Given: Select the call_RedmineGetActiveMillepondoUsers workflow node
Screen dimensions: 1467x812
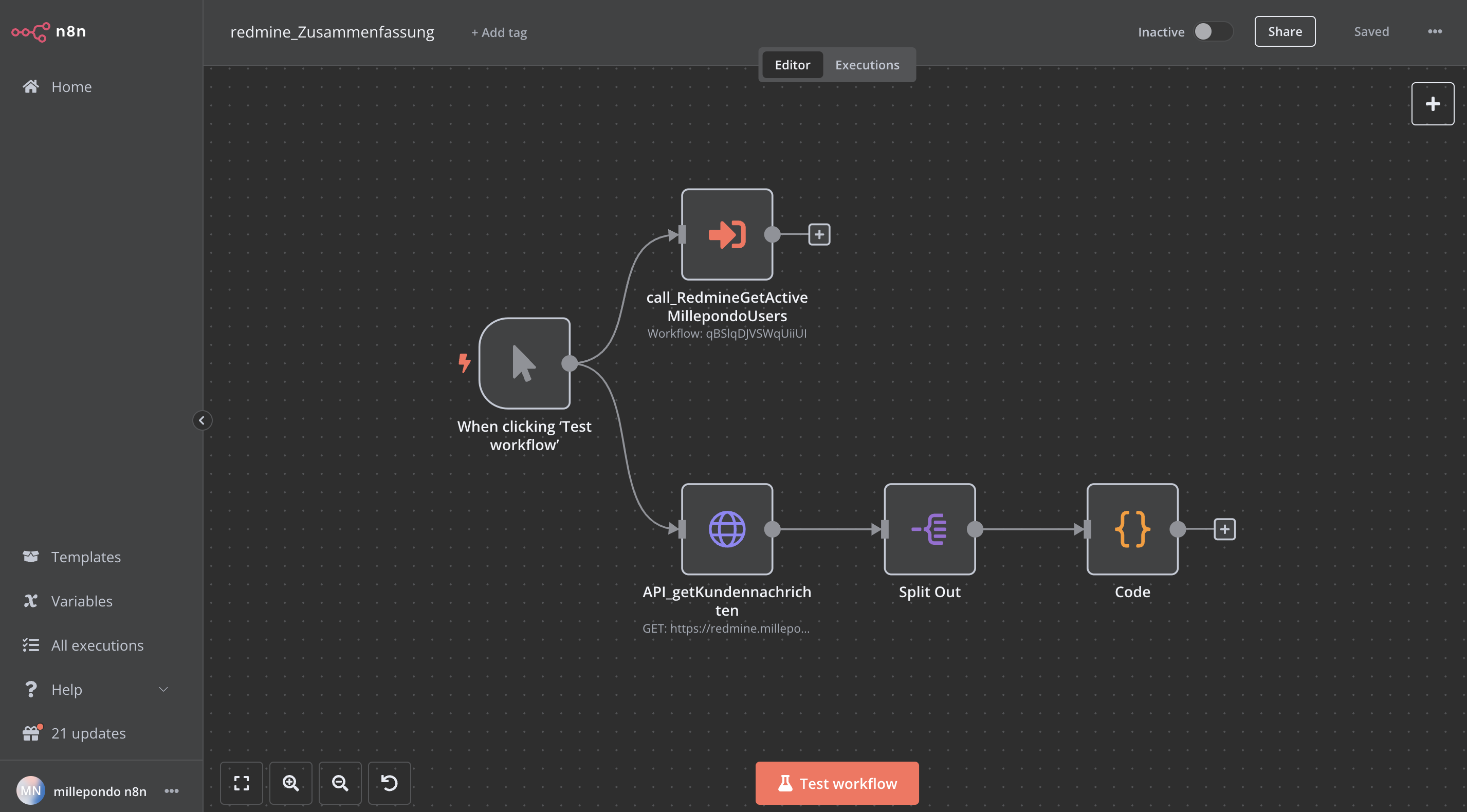Looking at the screenshot, I should click(727, 234).
